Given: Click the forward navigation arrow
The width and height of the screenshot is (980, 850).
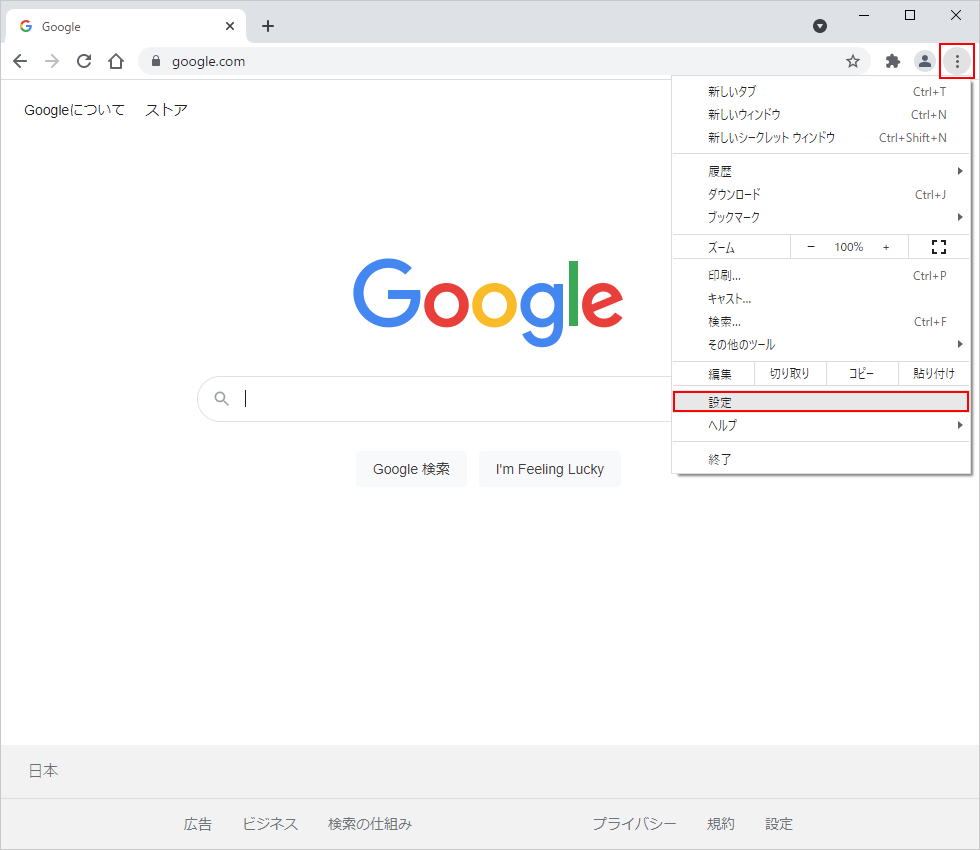Looking at the screenshot, I should pos(52,61).
